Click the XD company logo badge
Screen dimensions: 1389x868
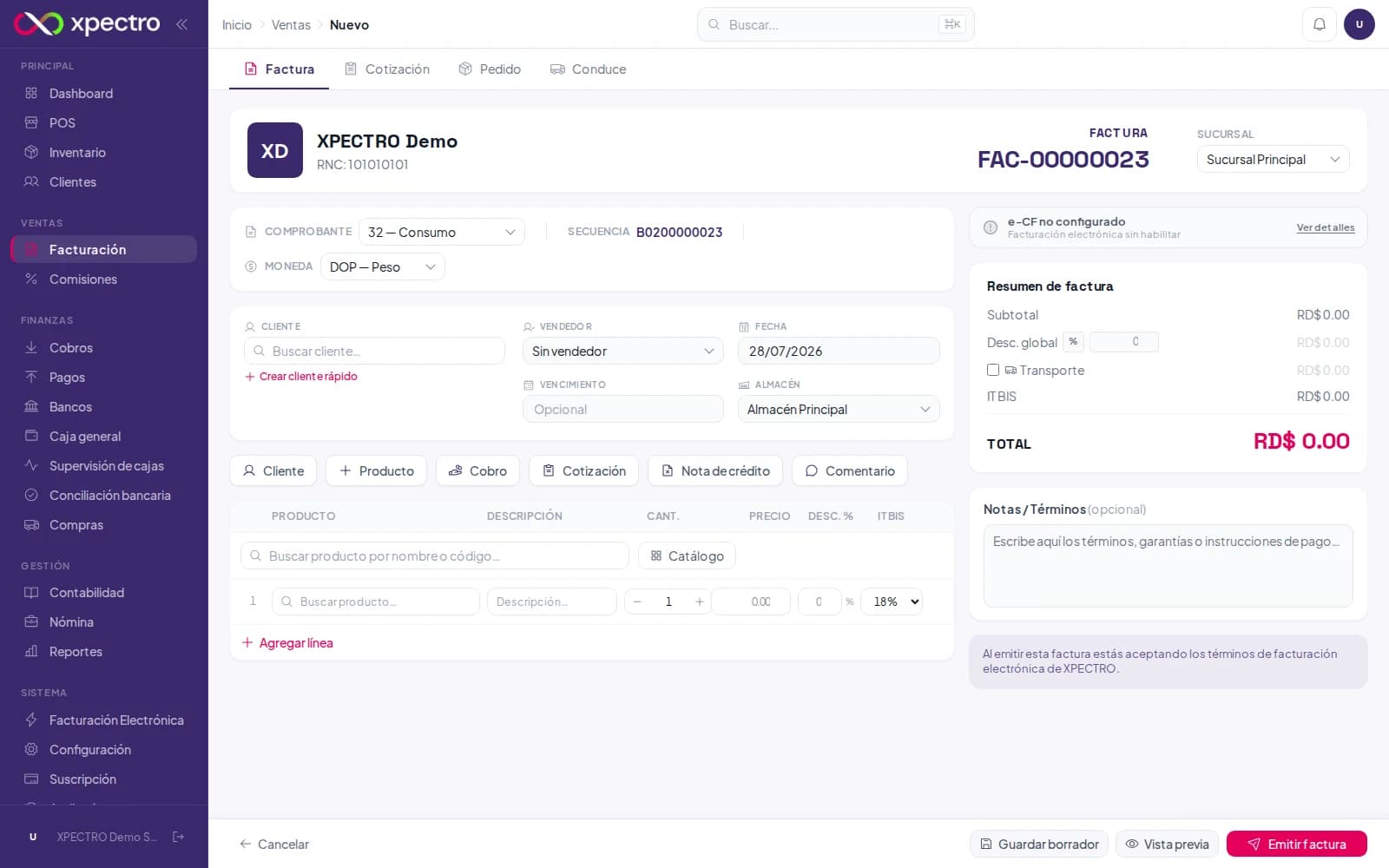click(x=275, y=150)
